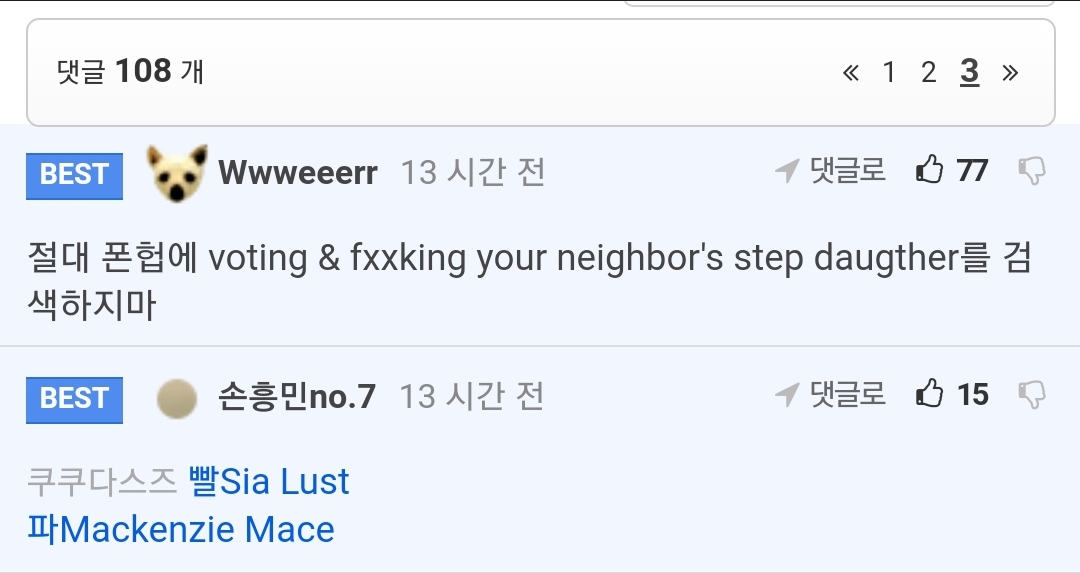Click the 댓글로 link on Wwweeerr's comment
Image resolution: width=1080 pixels, height=573 pixels.
click(848, 171)
